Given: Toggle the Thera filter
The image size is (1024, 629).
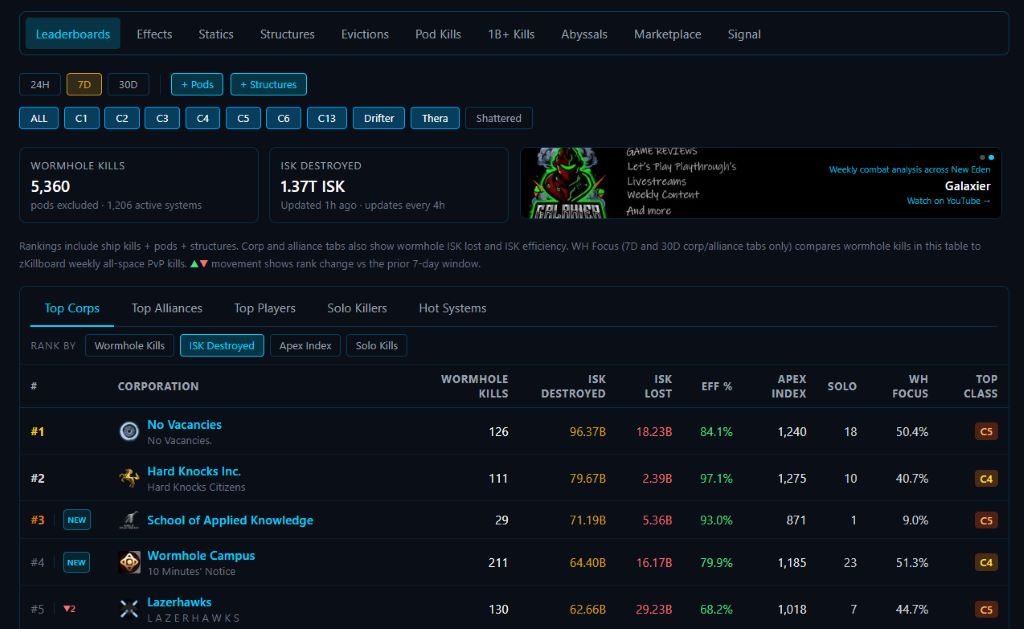Looking at the screenshot, I should click(x=435, y=118).
